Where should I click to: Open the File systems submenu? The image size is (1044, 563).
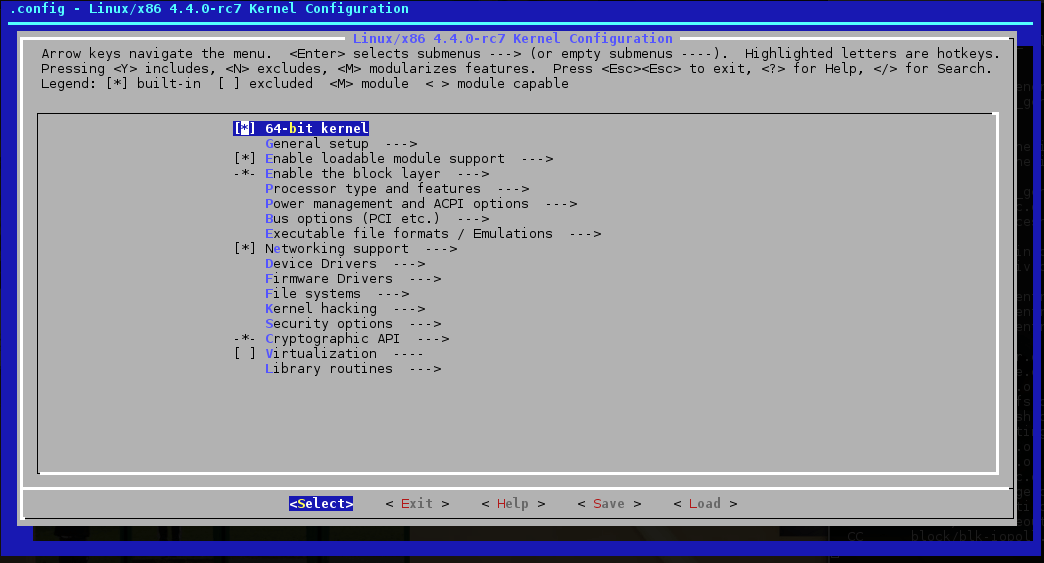pos(337,293)
